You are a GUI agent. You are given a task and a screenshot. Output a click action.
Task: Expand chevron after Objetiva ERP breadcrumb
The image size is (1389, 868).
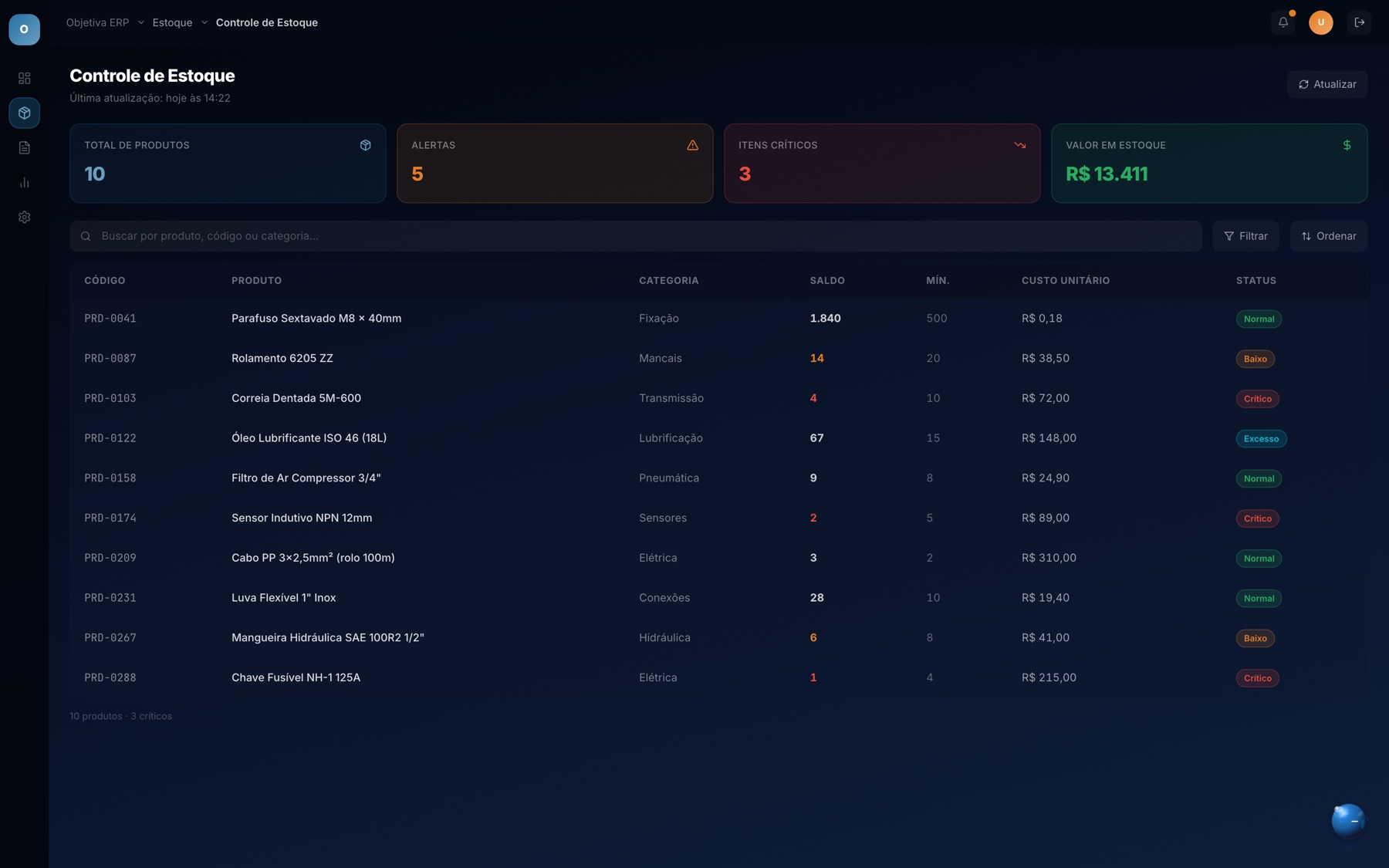[x=140, y=22]
